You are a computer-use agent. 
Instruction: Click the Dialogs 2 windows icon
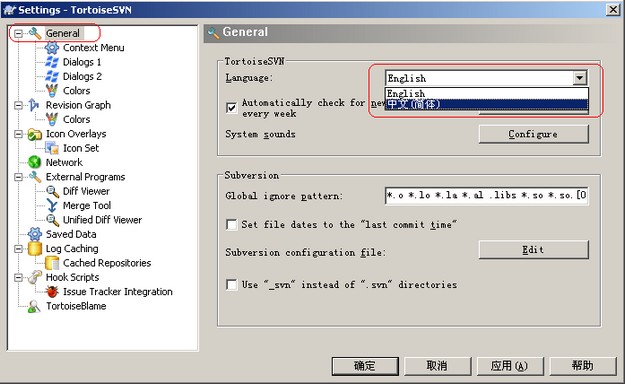pyautogui.click(x=52, y=76)
